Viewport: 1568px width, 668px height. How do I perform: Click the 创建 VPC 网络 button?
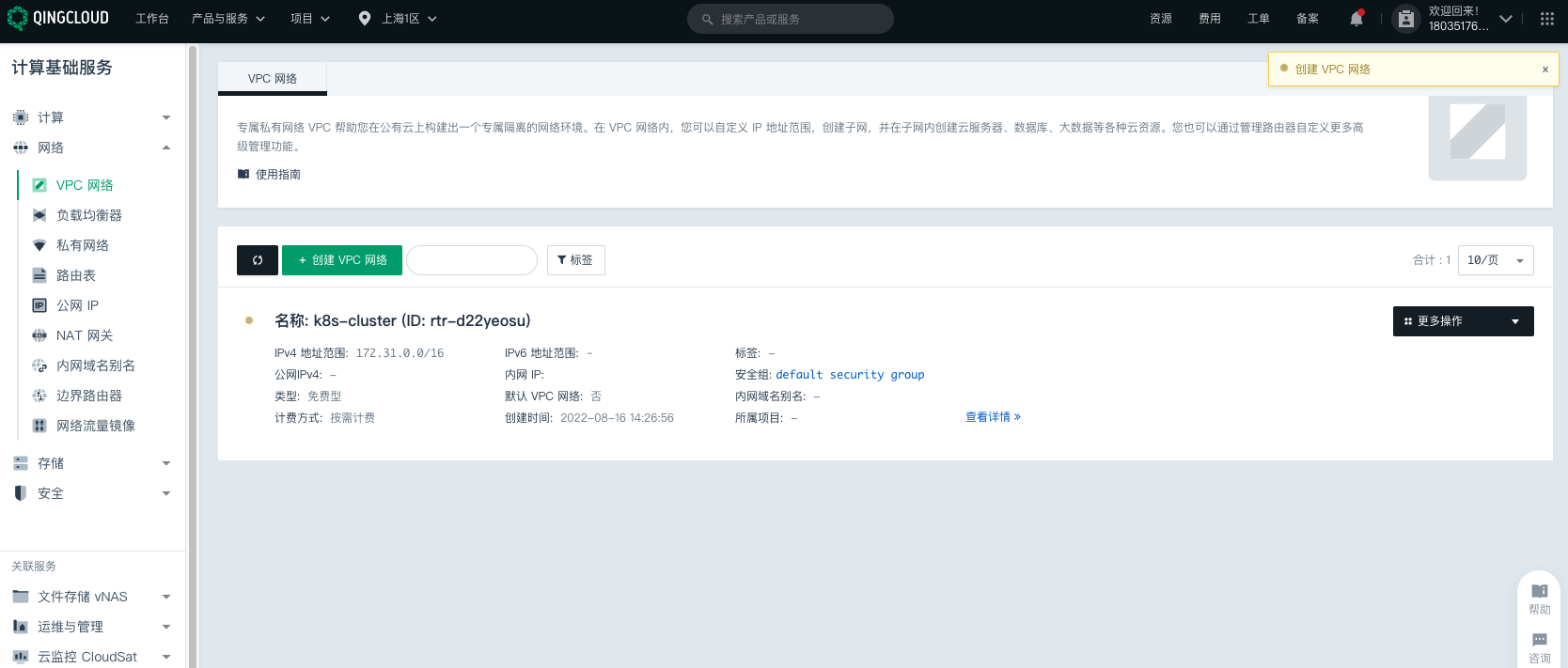tap(342, 260)
